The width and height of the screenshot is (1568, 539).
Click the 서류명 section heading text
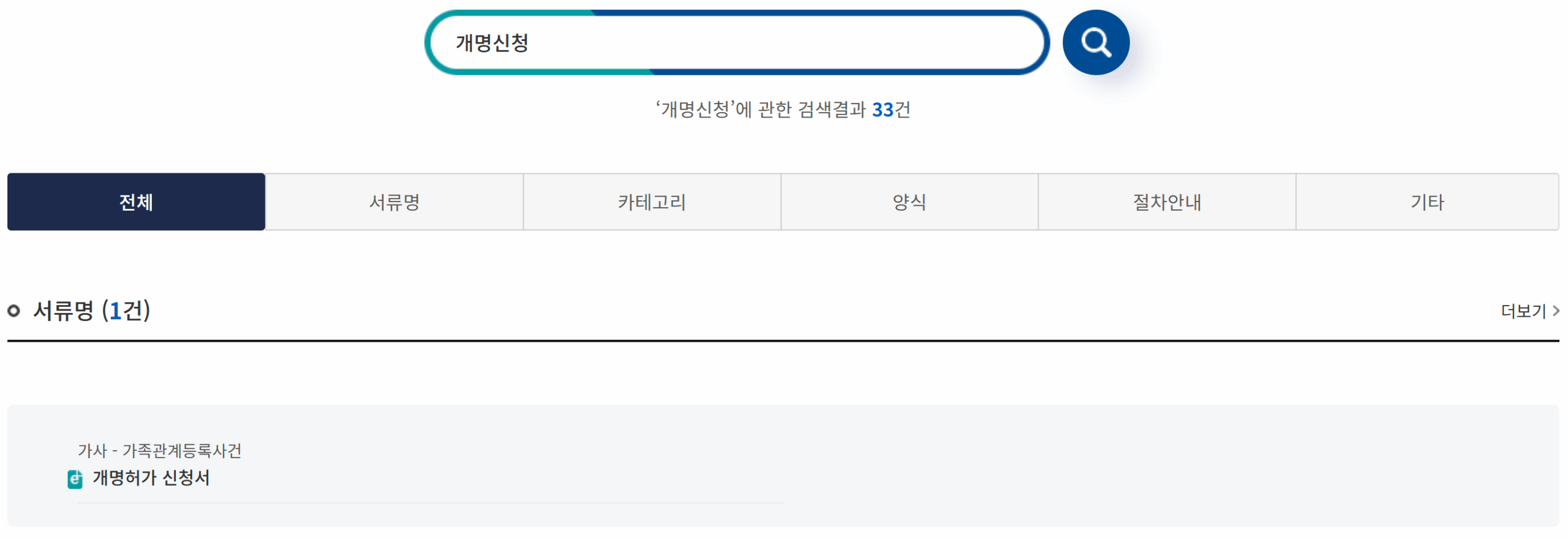63,311
